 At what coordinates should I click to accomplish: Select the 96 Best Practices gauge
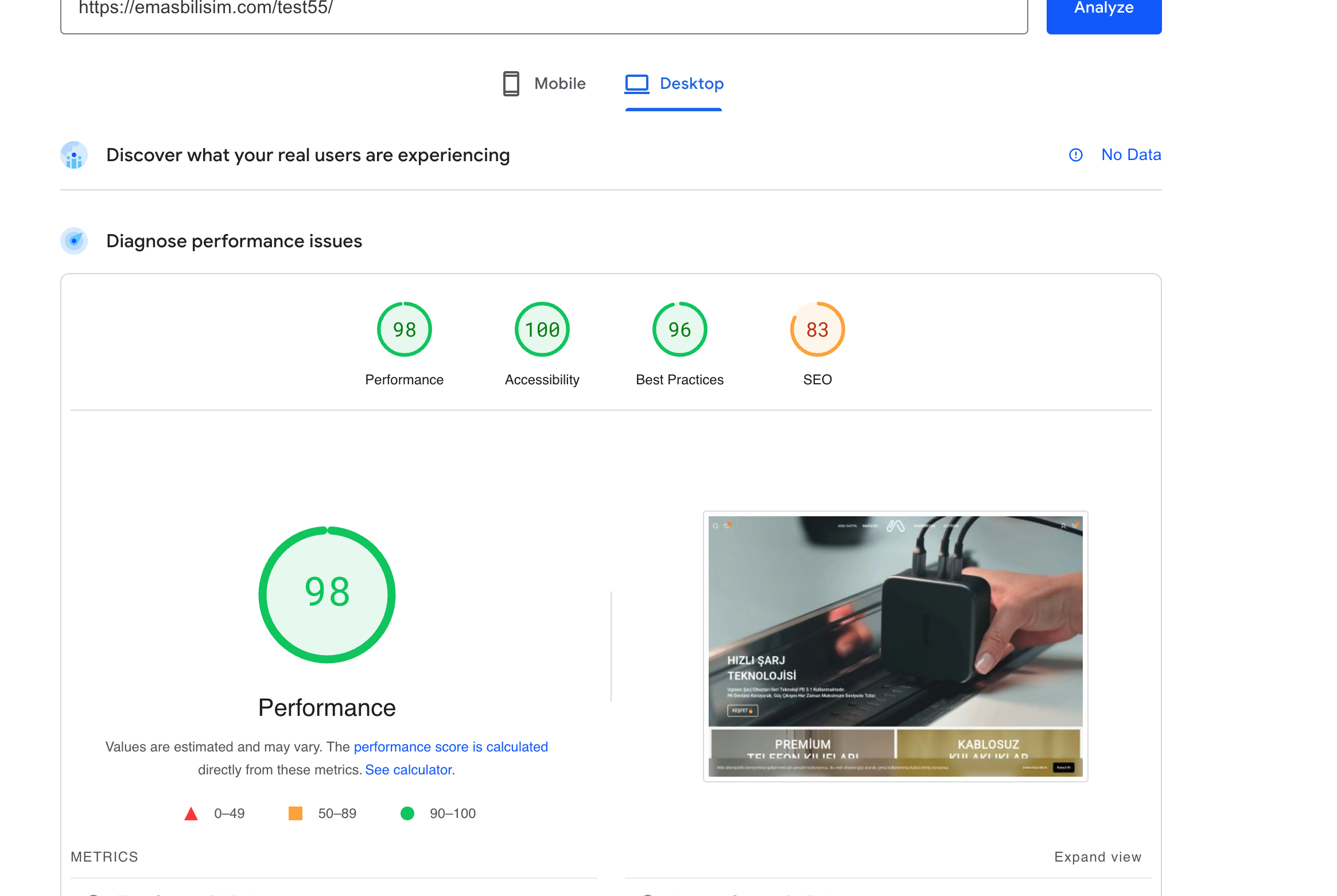(x=679, y=330)
